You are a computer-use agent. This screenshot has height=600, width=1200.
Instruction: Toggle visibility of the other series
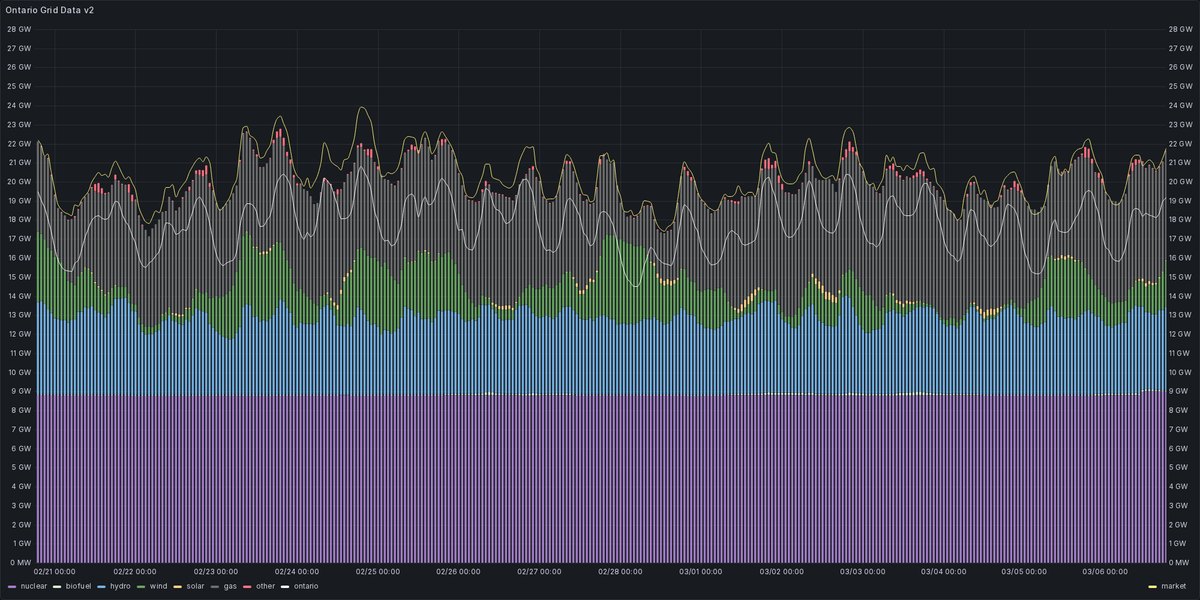[264, 586]
